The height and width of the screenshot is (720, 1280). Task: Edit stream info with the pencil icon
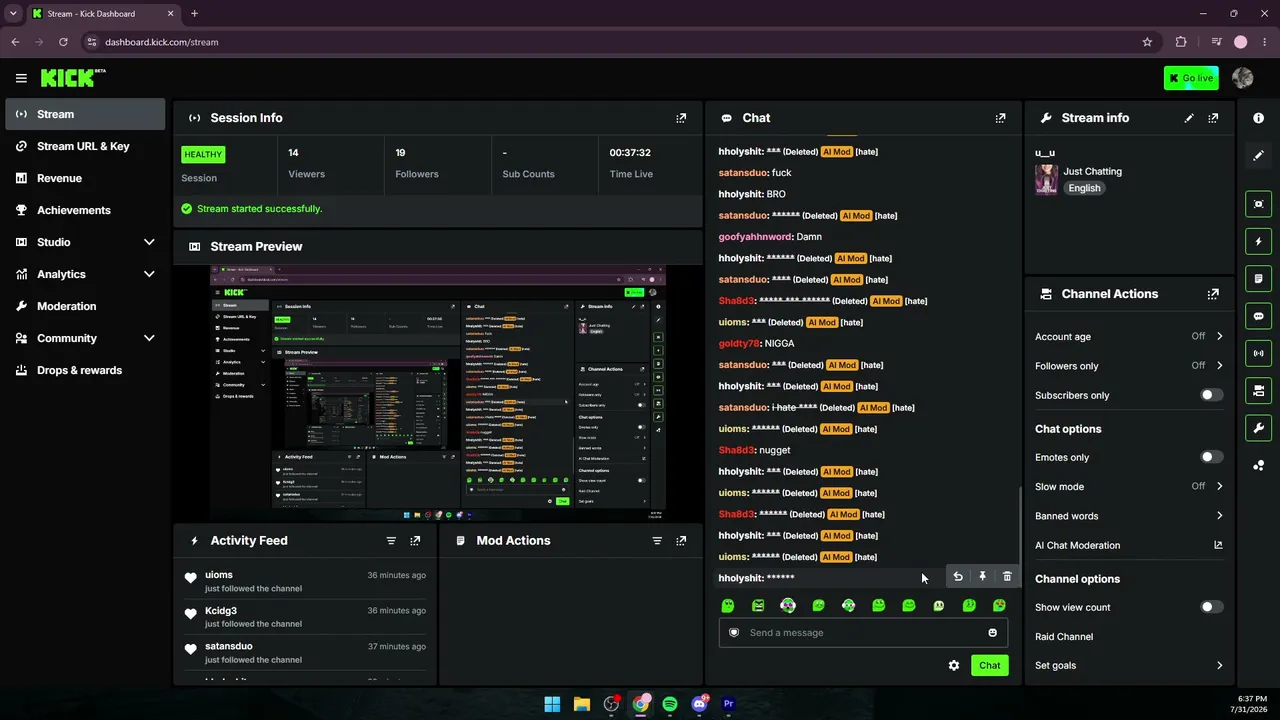point(1189,118)
